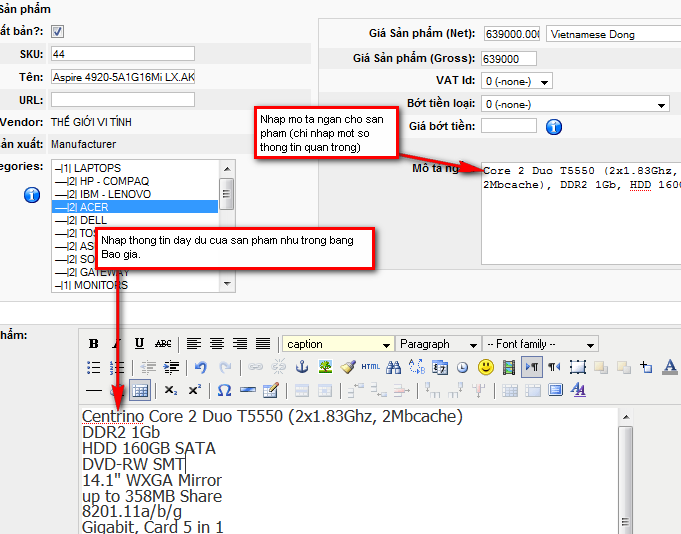
Task: Click the empty URL field
Action: click(122, 99)
